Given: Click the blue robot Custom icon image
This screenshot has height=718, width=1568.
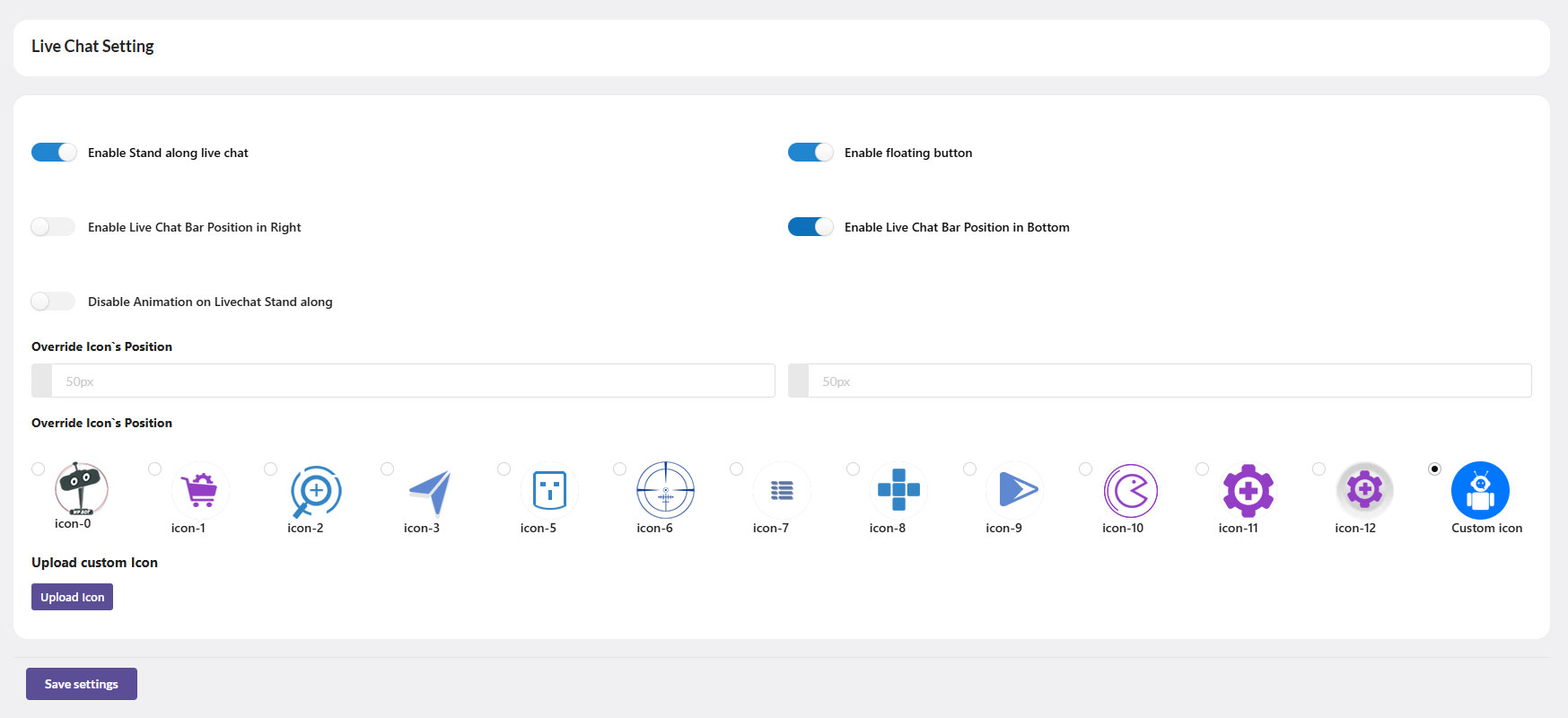Looking at the screenshot, I should [x=1480, y=490].
